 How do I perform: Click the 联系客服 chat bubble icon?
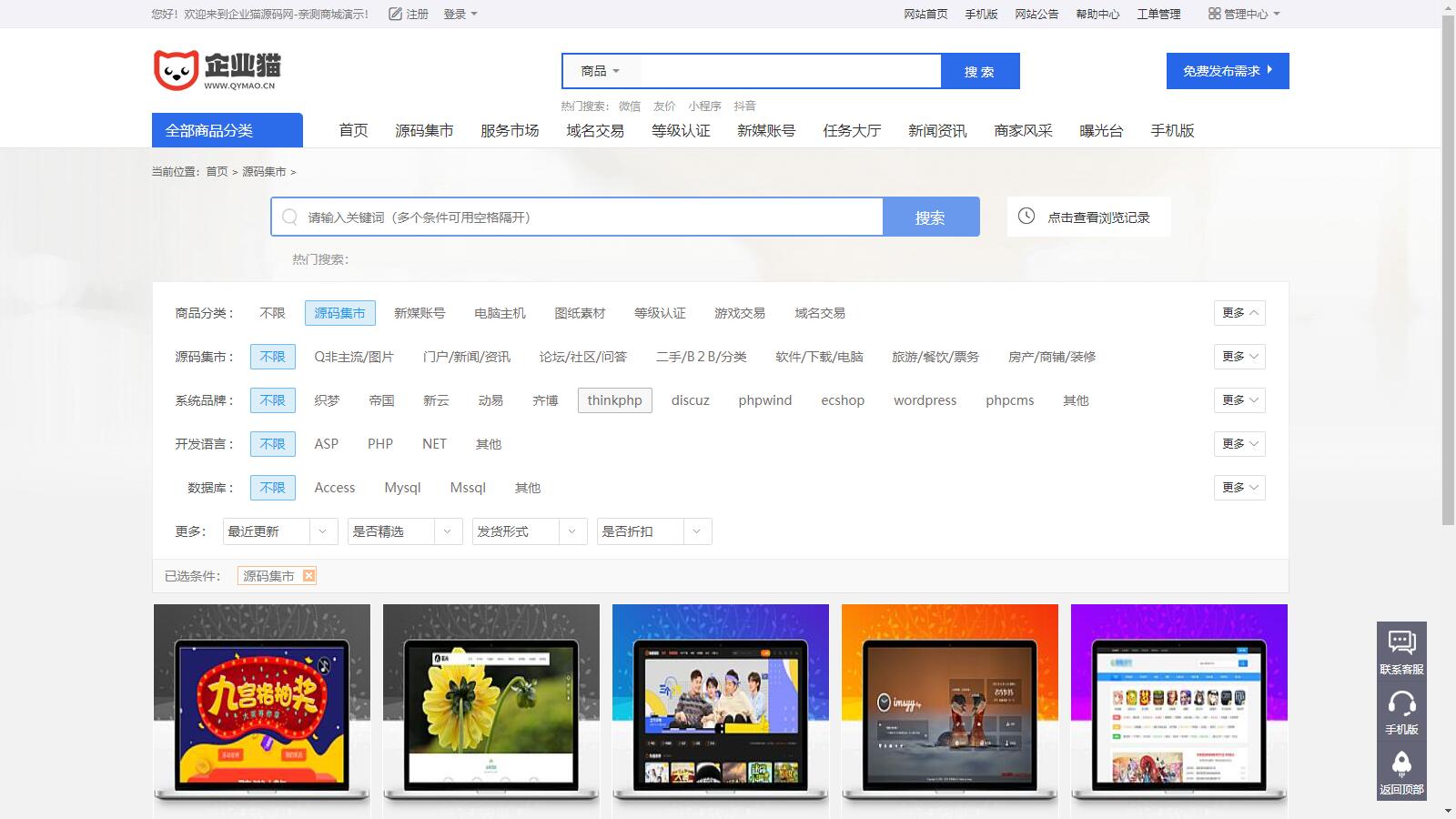pyautogui.click(x=1401, y=642)
